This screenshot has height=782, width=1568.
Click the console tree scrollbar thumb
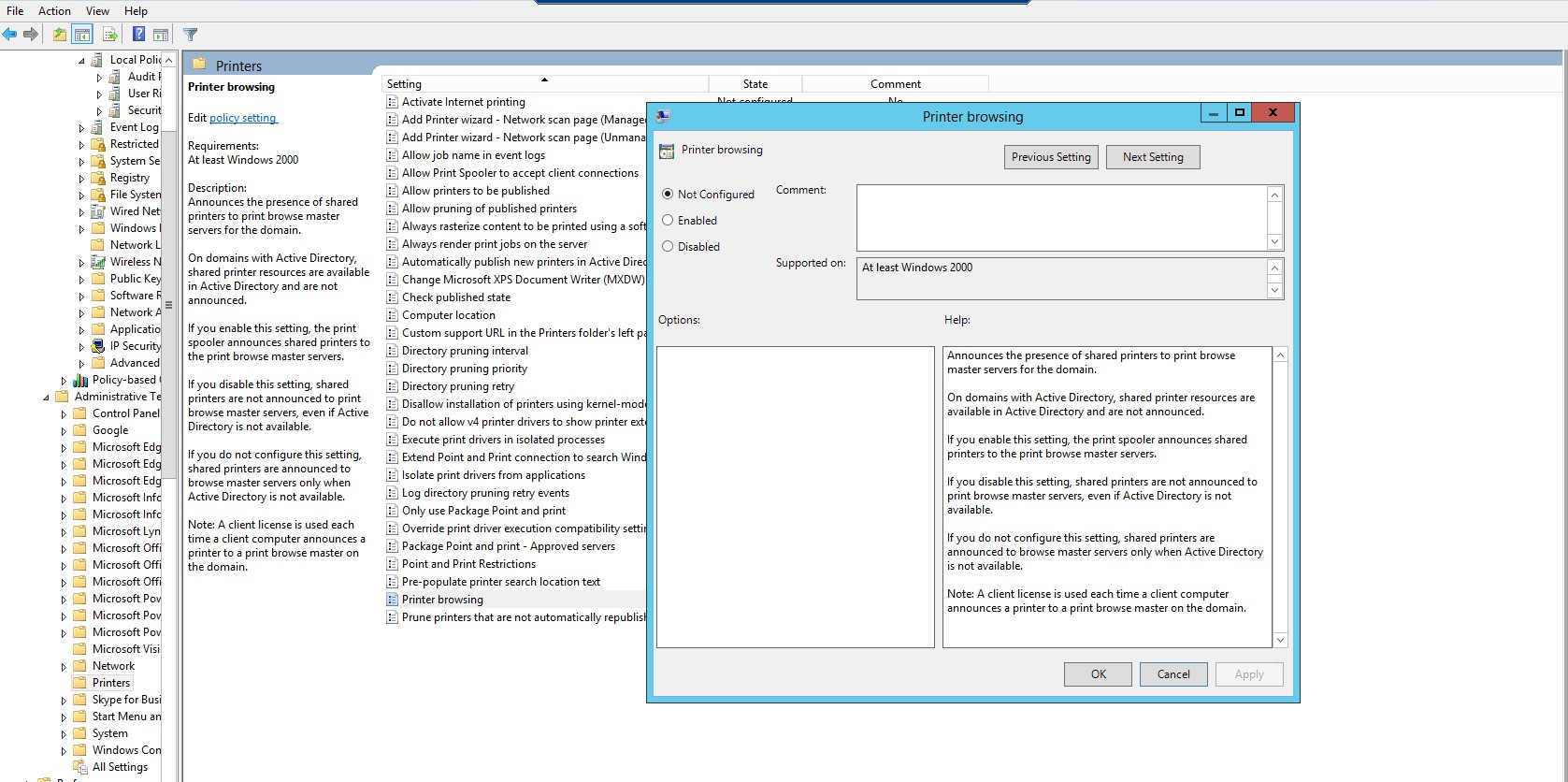click(168, 305)
